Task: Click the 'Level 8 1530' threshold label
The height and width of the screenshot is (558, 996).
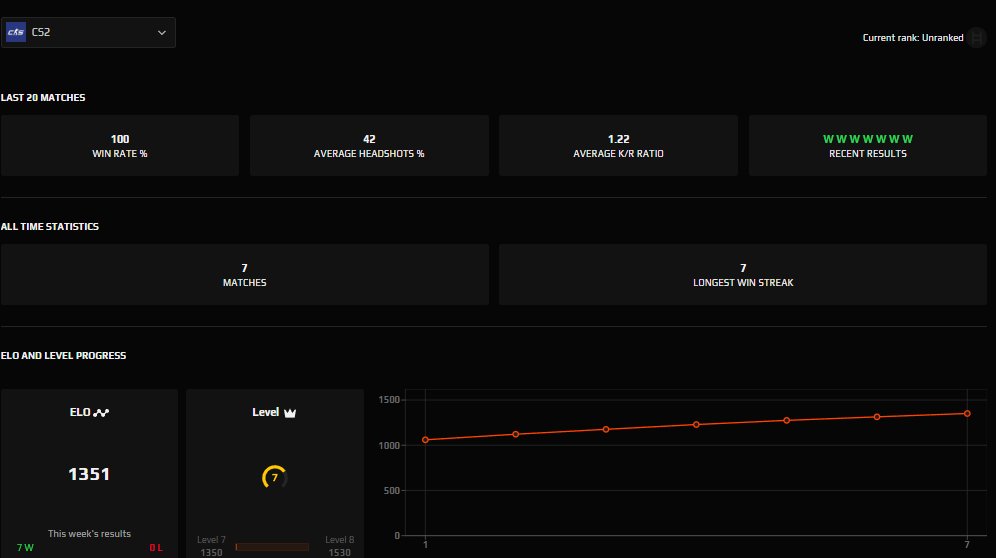Action: tap(339, 546)
